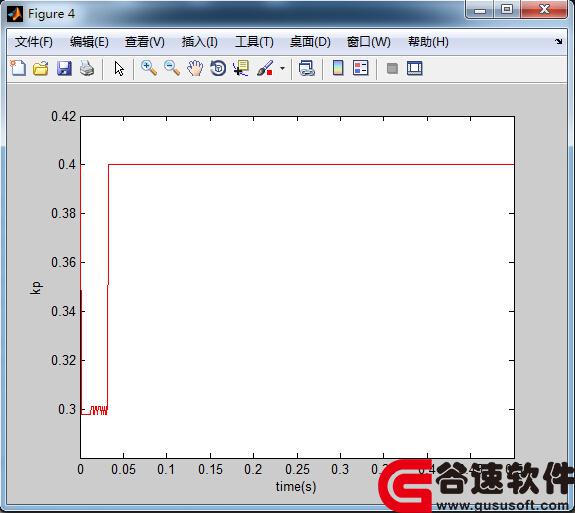The image size is (575, 513).
Task: Click the New Figure icon
Action: 18,68
